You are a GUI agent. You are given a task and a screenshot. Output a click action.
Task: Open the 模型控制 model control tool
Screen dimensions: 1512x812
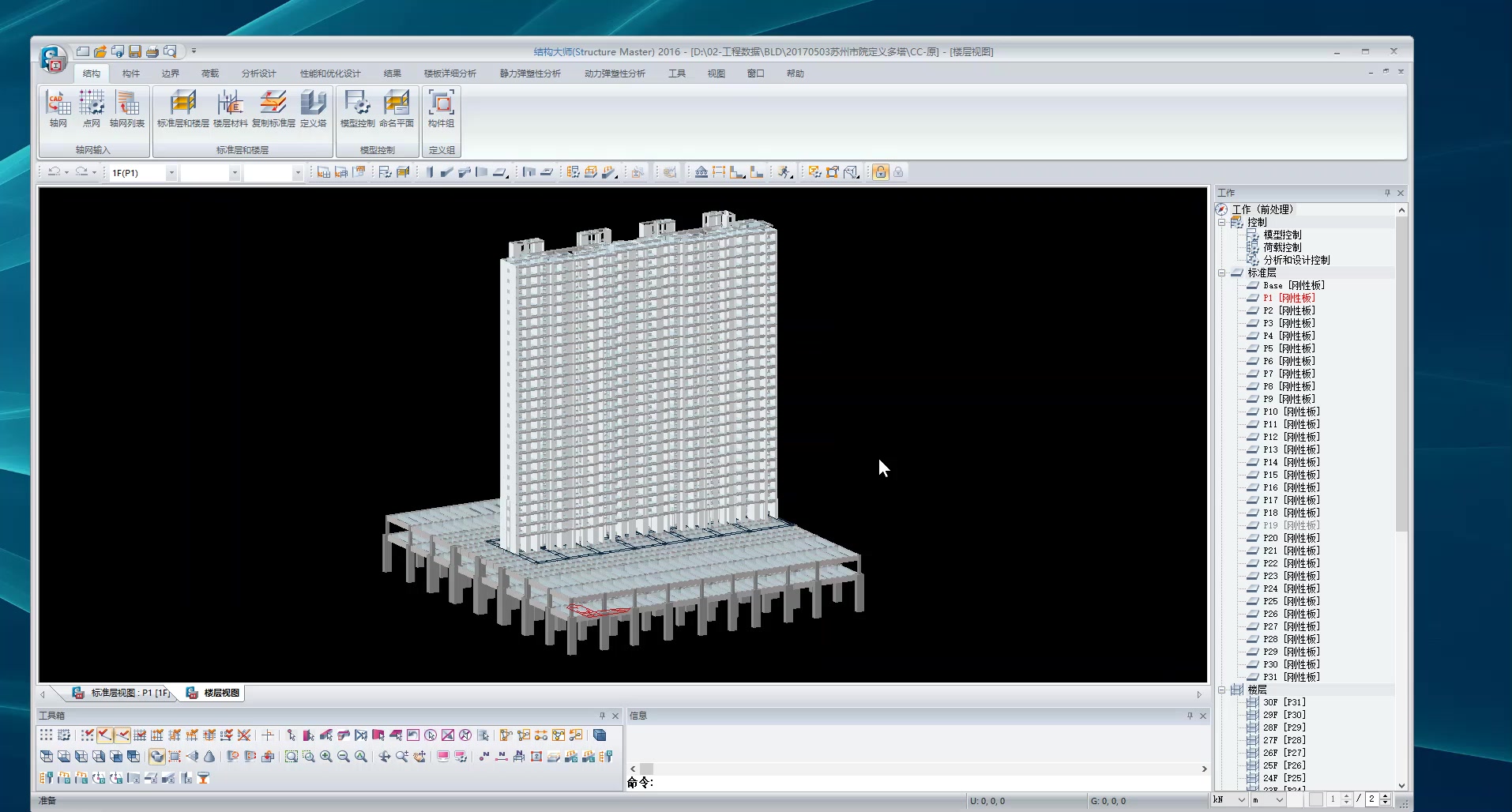(357, 108)
